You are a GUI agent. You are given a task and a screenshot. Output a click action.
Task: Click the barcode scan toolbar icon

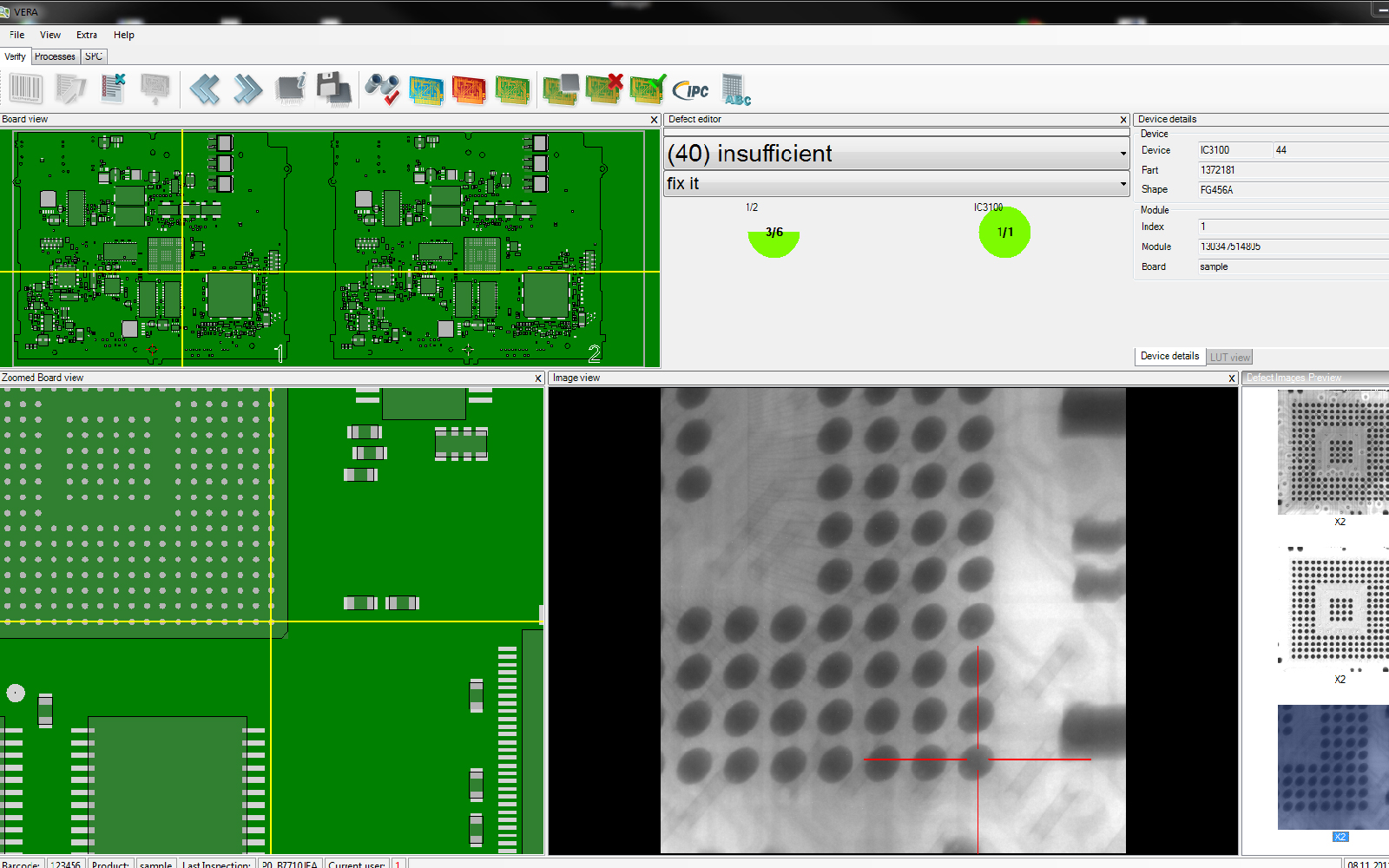tap(25, 89)
